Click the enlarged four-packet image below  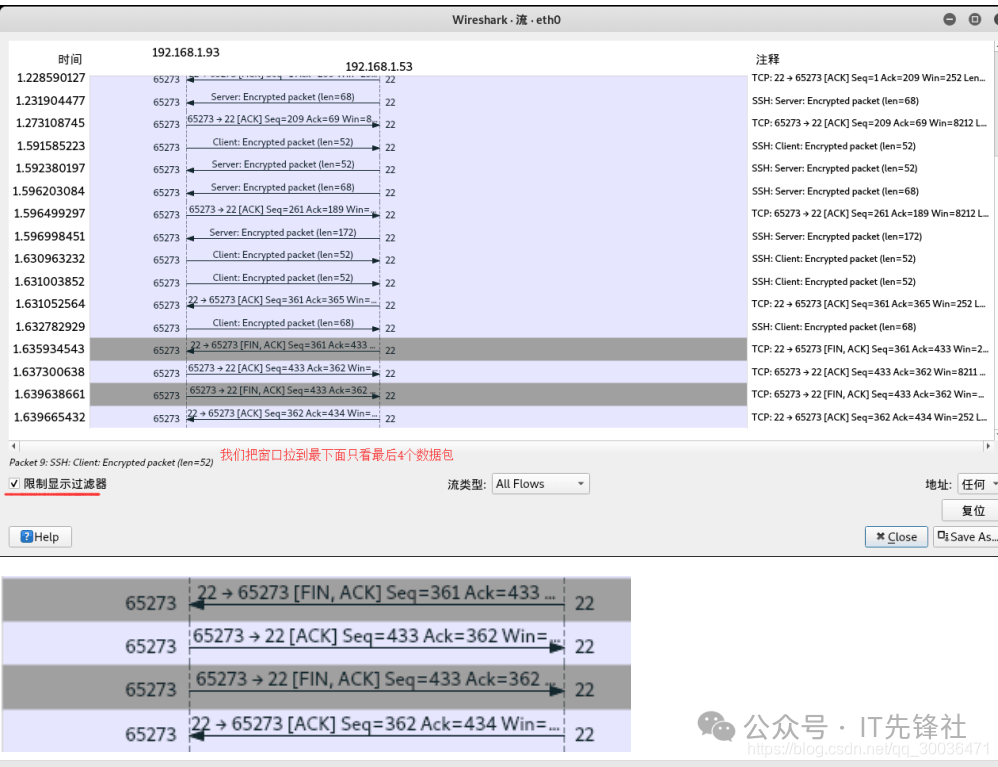click(316, 664)
